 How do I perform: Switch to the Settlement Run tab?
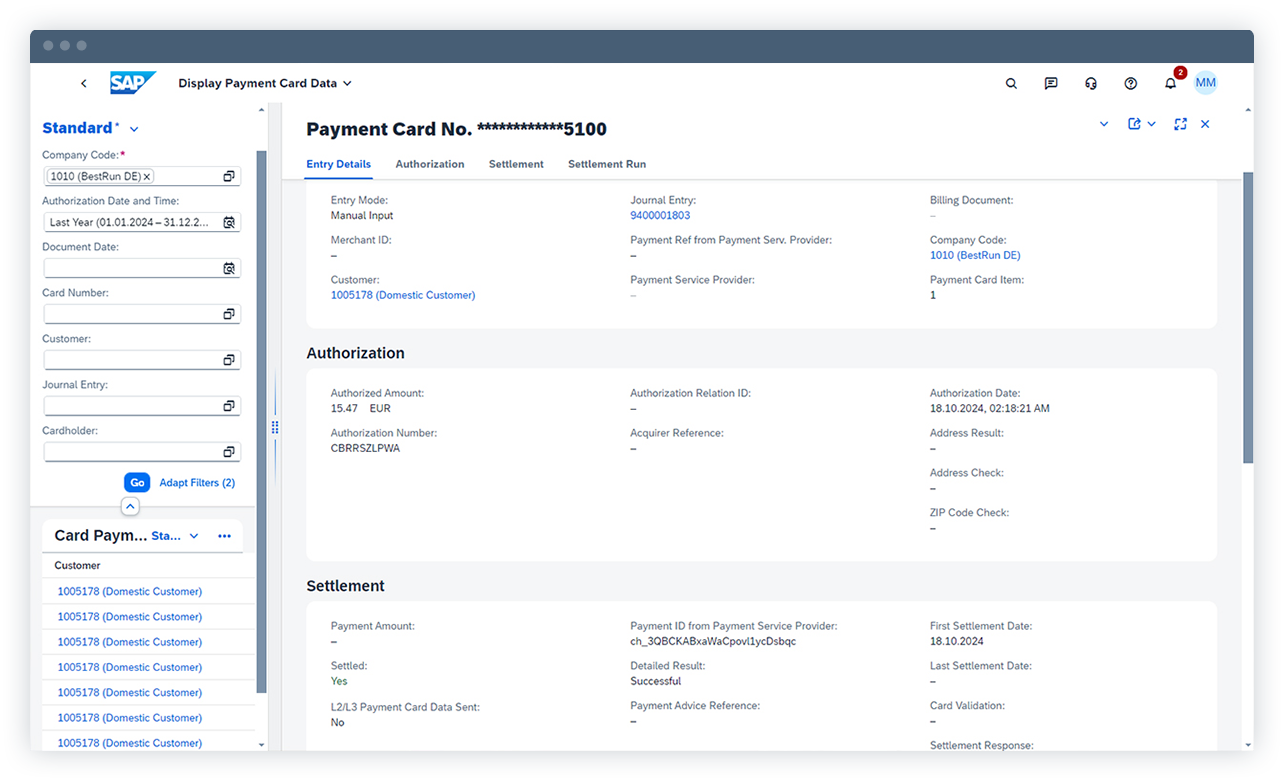(x=607, y=164)
